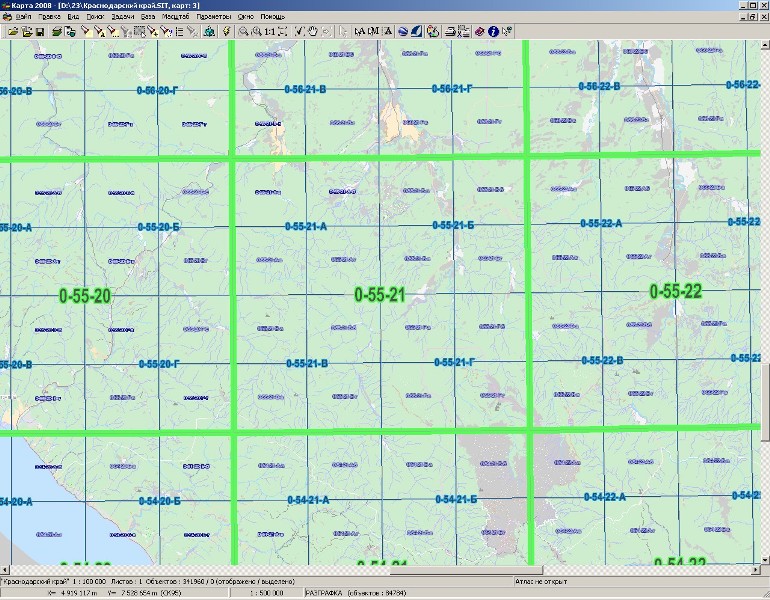Screen dimensions: 770x600
Task: Set map scale with the 1:1 button
Action: coord(269,32)
